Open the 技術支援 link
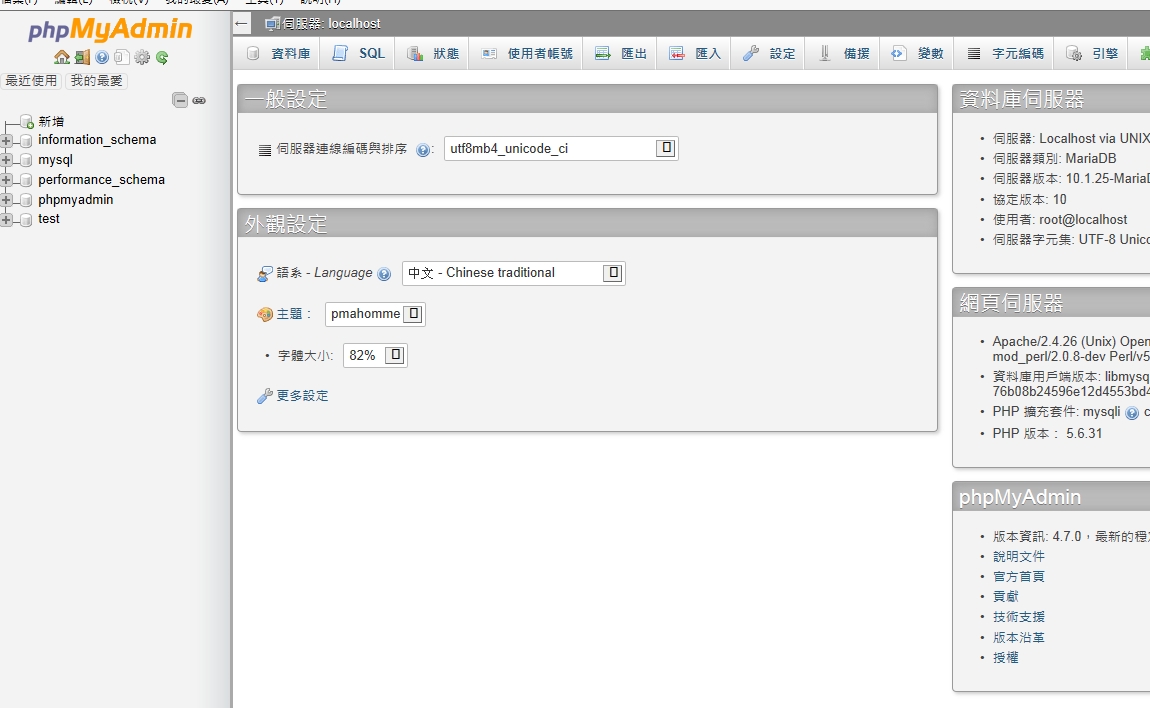1150x708 pixels. tap(1019, 617)
